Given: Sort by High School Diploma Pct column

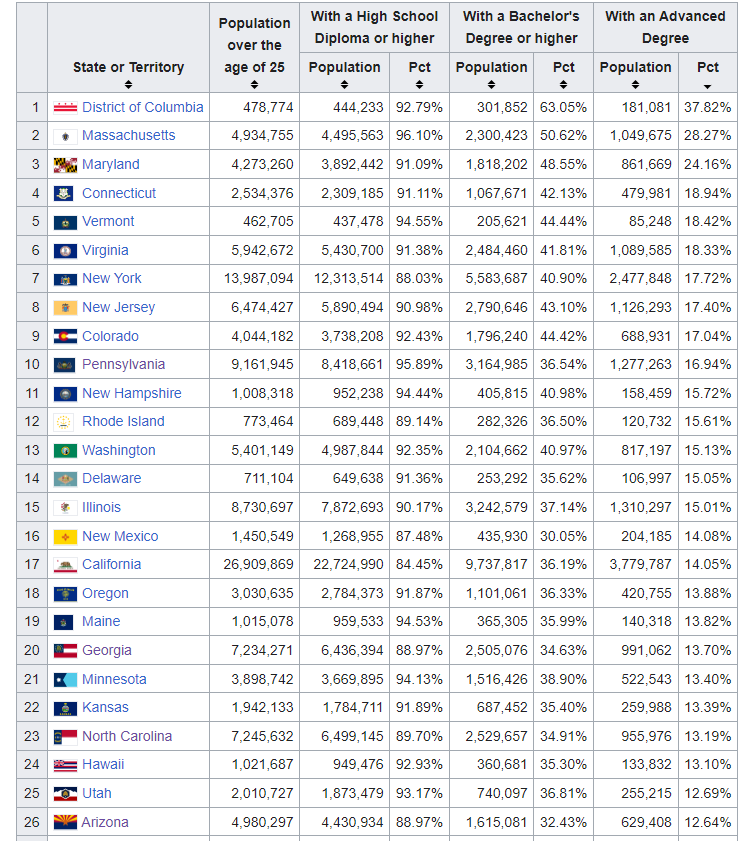Looking at the screenshot, I should click(x=420, y=85).
